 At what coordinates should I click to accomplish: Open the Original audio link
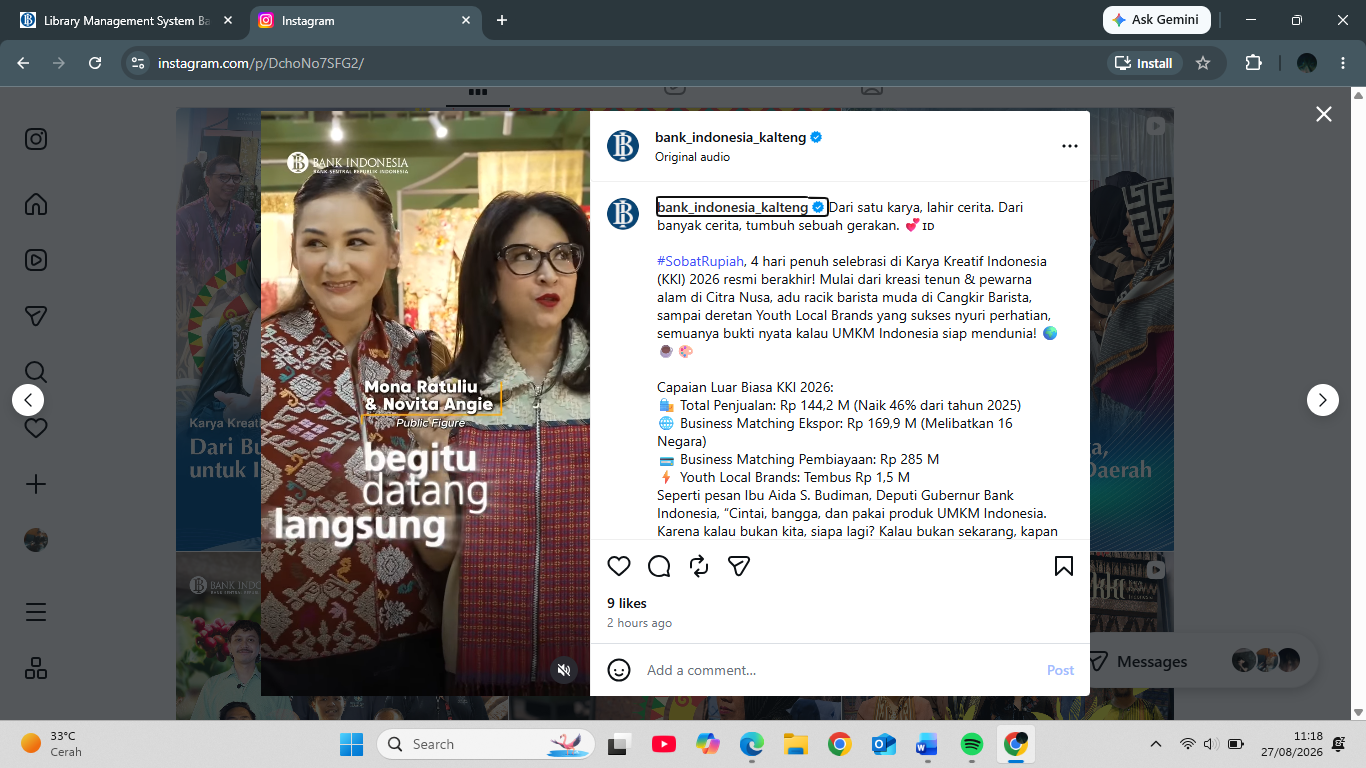tap(692, 157)
